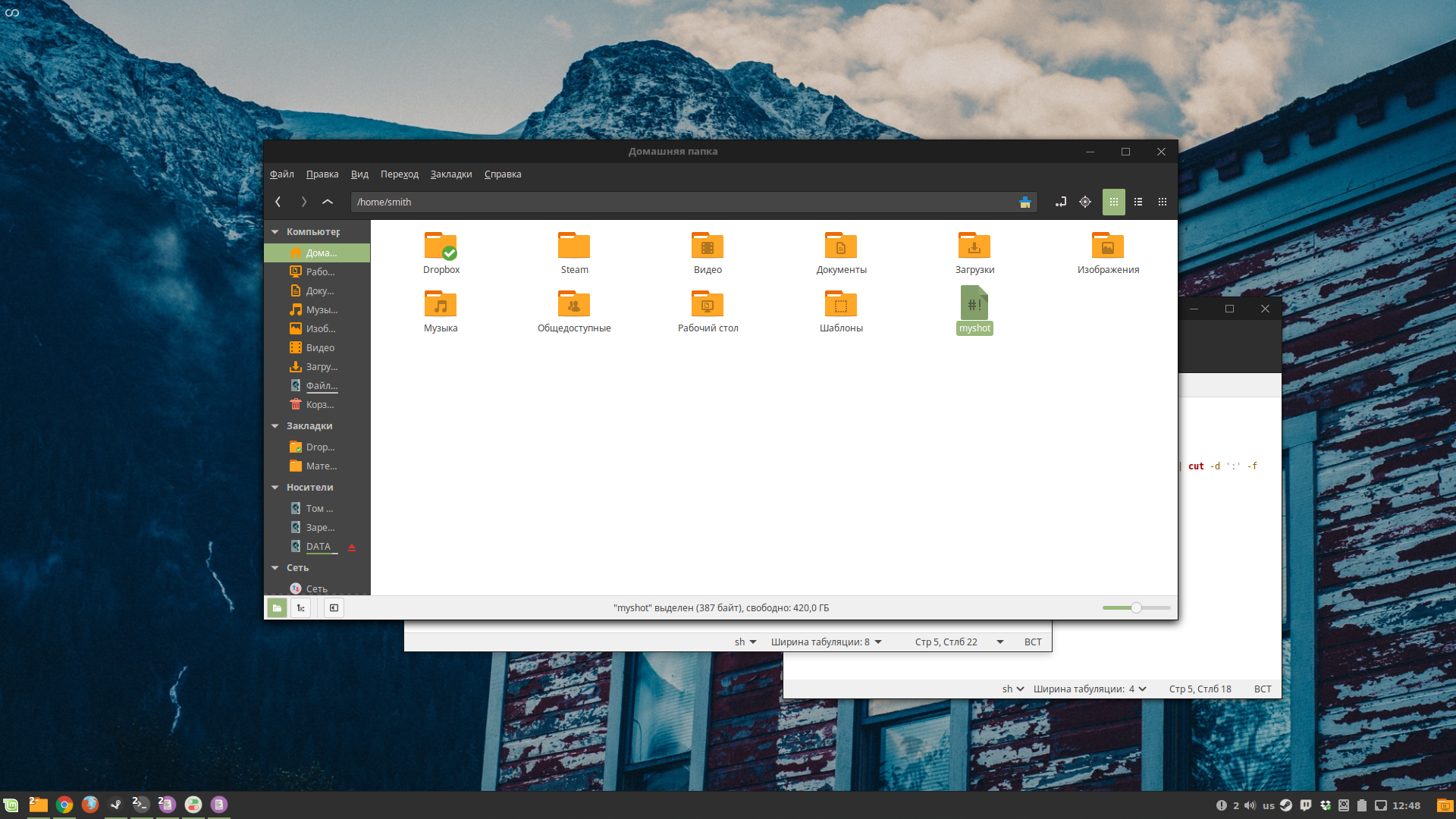This screenshot has width=1456, height=819.
Task: Click the dots-and-arrow icon left of the crosshair
Action: pyautogui.click(x=1061, y=202)
